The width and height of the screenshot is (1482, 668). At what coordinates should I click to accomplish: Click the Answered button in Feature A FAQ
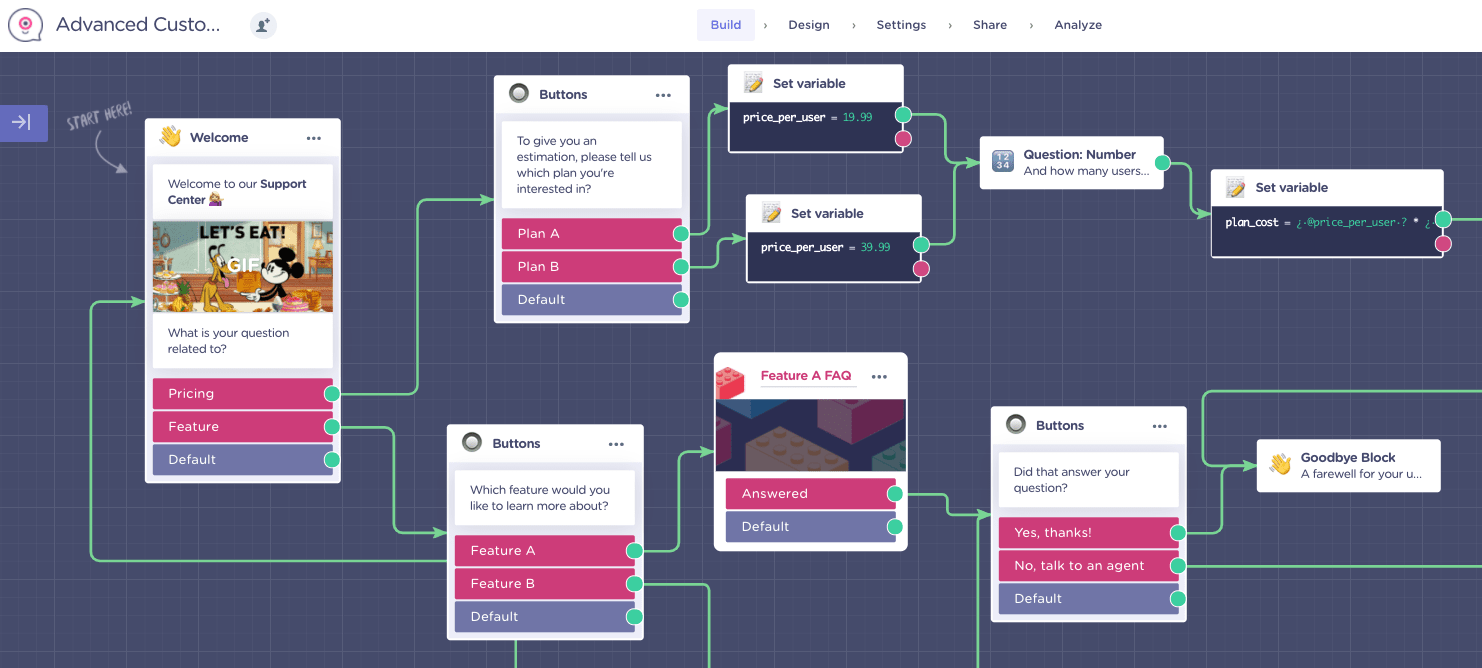[811, 494]
